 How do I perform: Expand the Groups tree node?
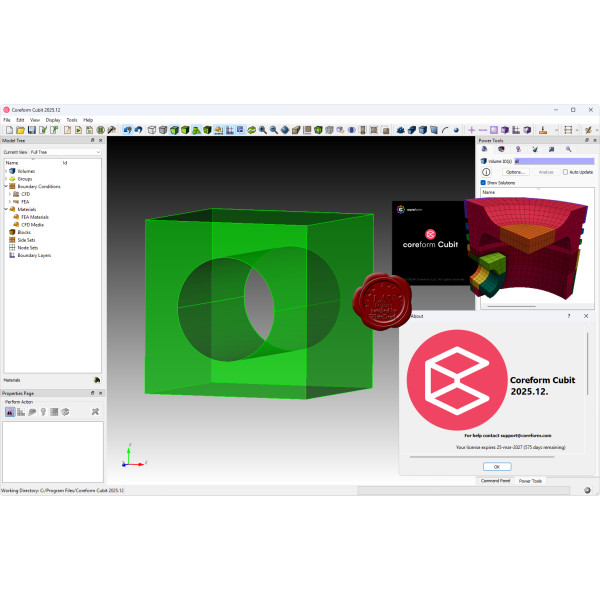(6, 179)
